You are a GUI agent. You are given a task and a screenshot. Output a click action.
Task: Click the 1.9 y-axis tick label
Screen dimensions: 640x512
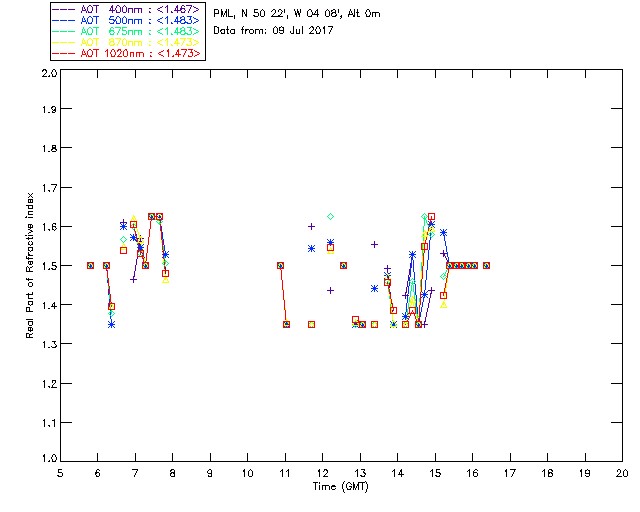[x=49, y=109]
